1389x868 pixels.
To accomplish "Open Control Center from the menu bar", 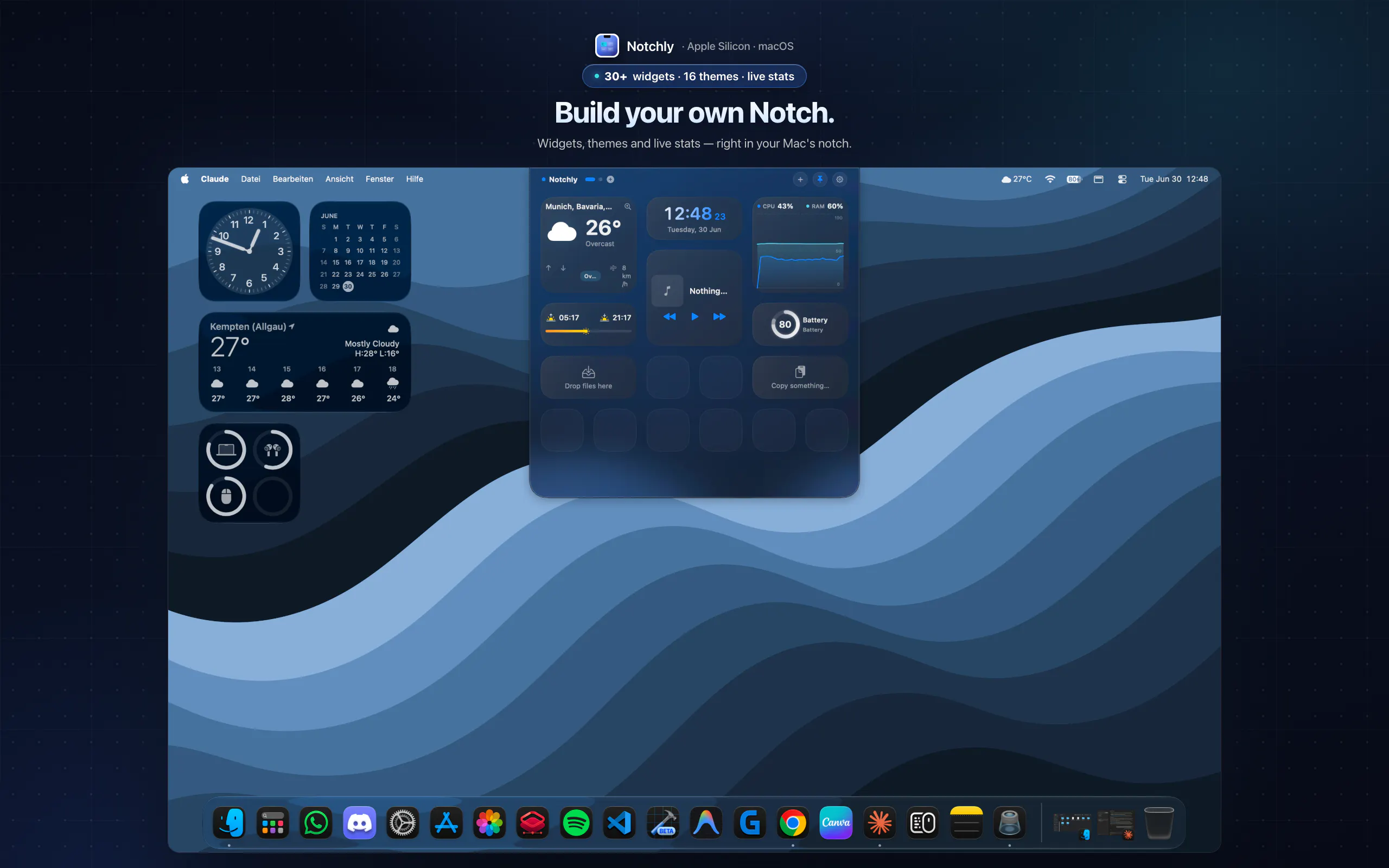I will 1122,179.
